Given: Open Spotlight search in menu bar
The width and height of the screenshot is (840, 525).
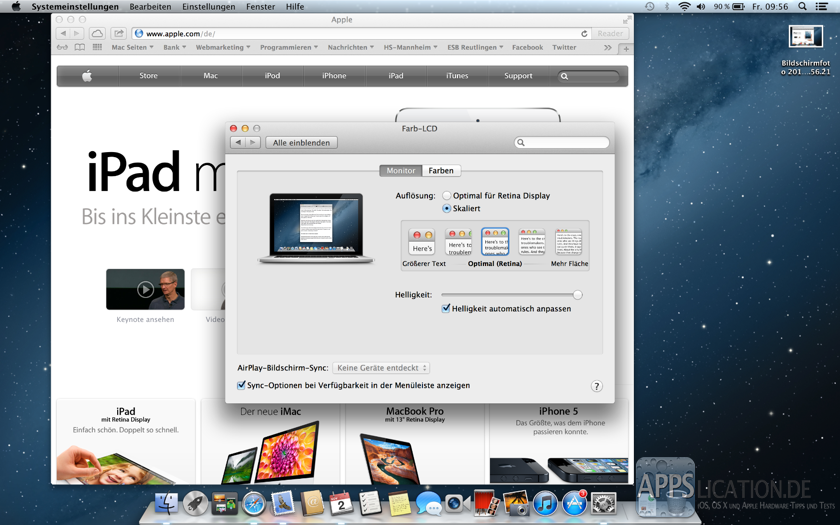Looking at the screenshot, I should pyautogui.click(x=802, y=6).
